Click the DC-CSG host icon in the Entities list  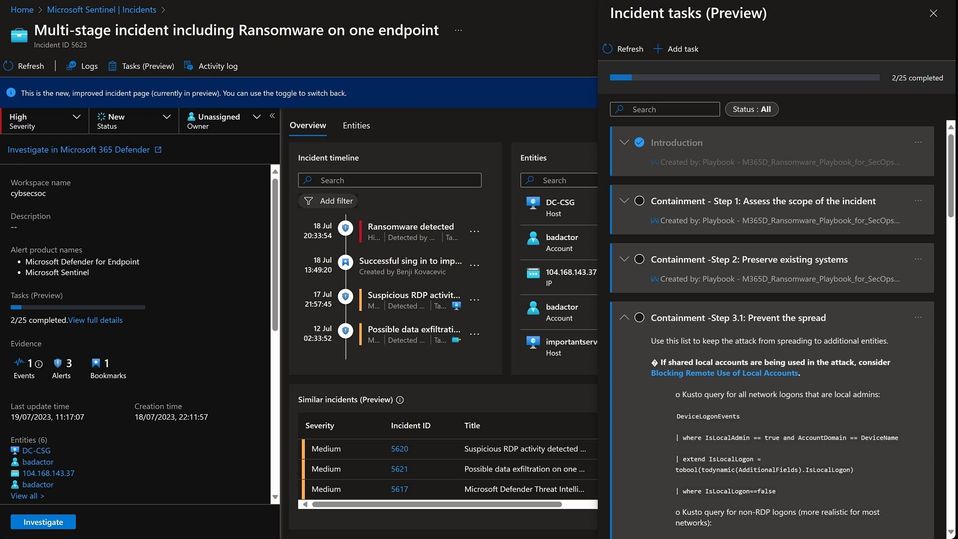tap(533, 204)
